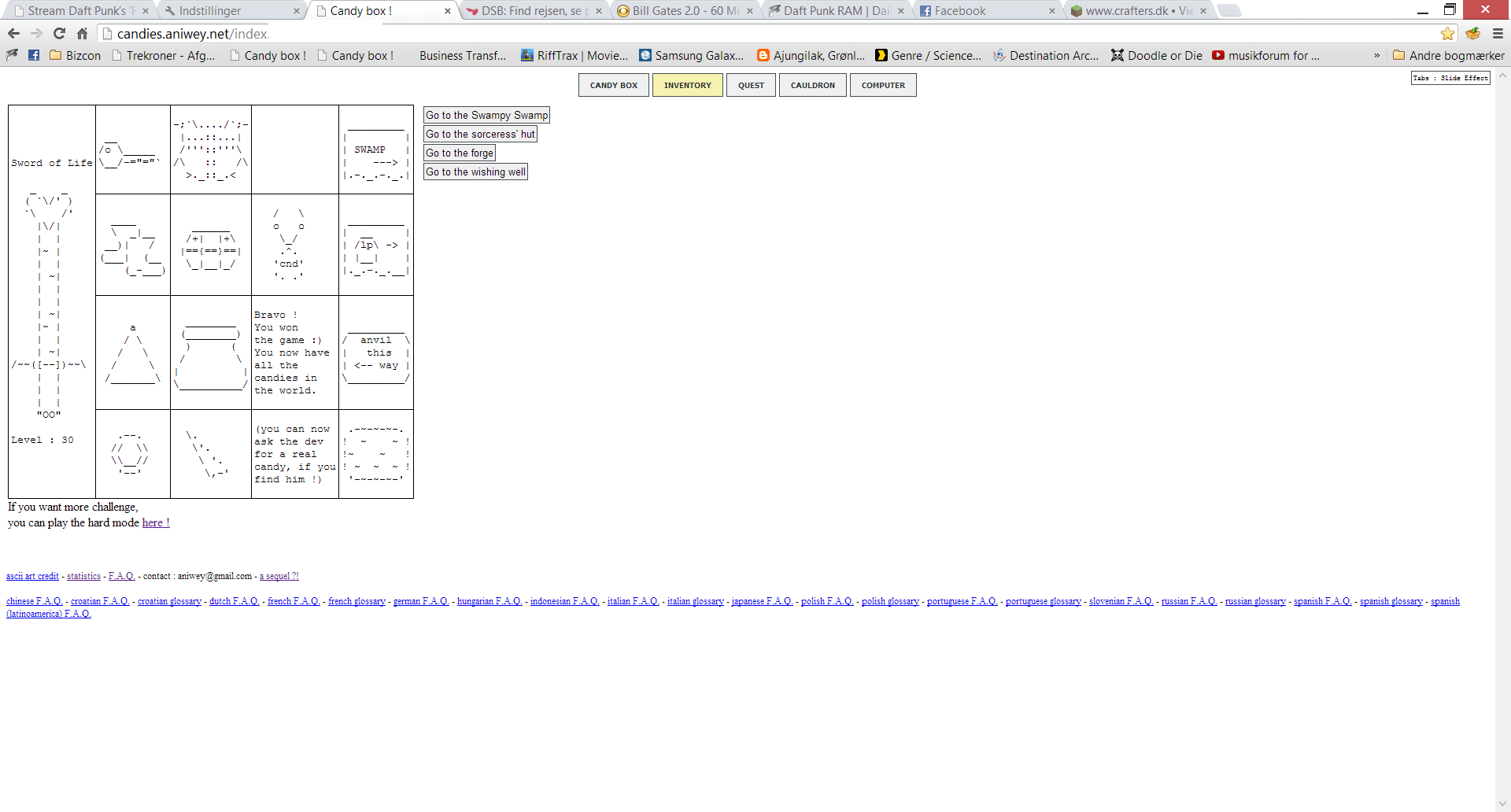Go to the Swampy Swamp
This screenshot has height=812, width=1511.
[x=486, y=115]
